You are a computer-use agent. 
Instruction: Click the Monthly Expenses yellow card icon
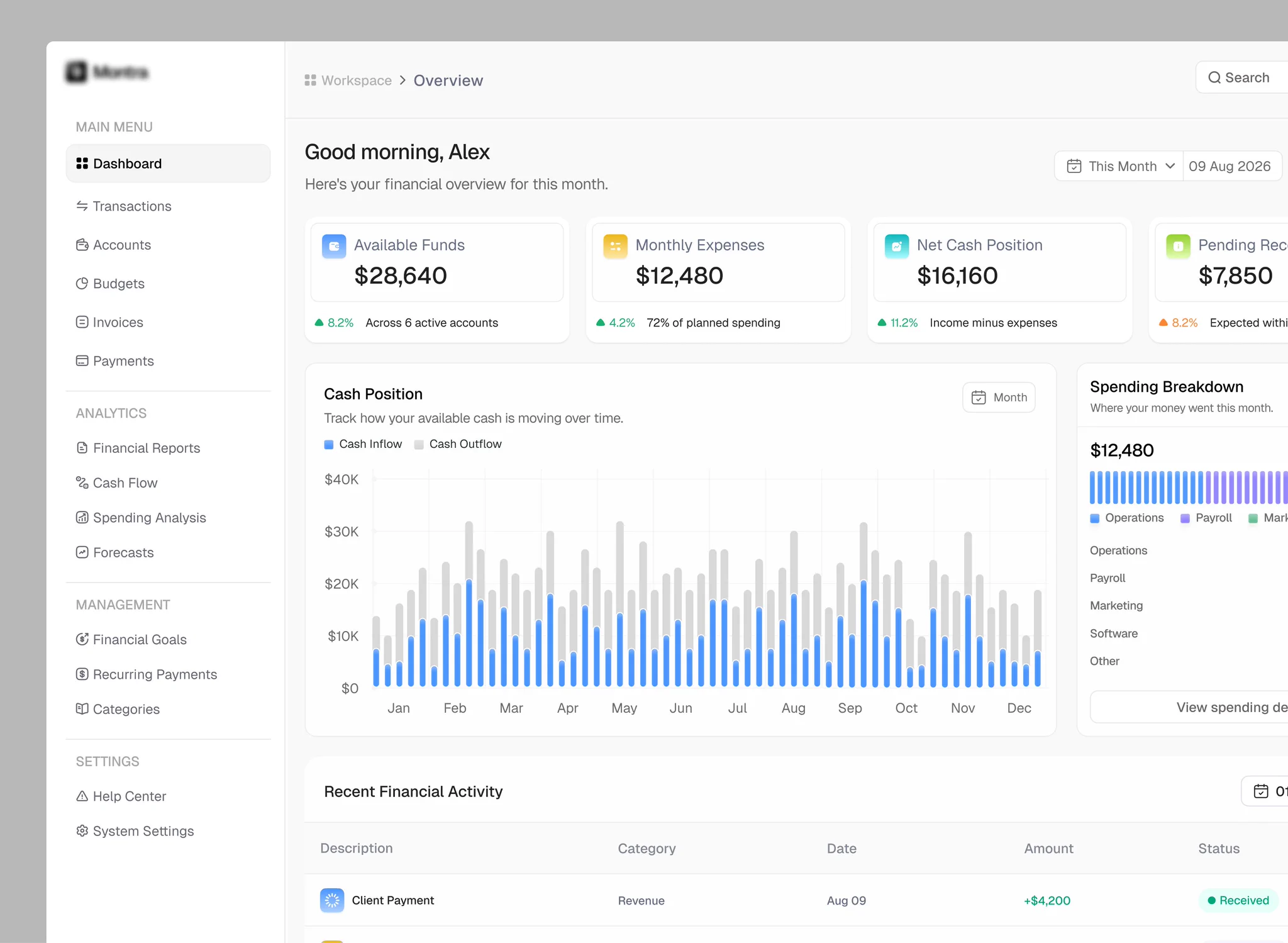pos(615,246)
